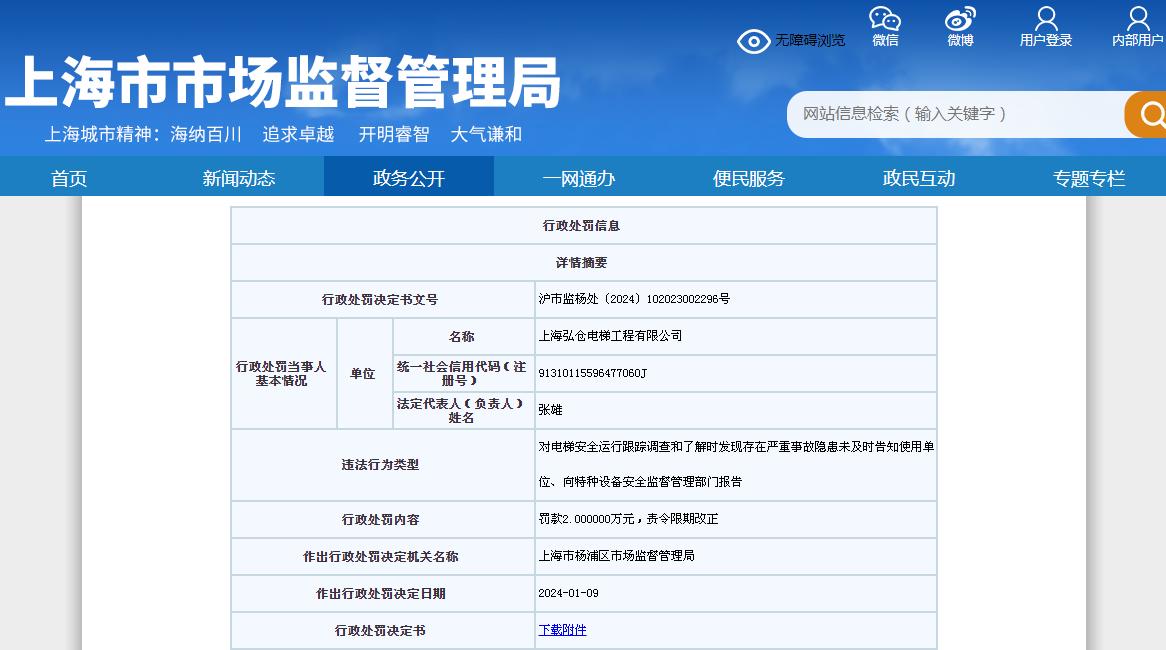Open the WeChat (微信) icon

pyautogui.click(x=885, y=19)
